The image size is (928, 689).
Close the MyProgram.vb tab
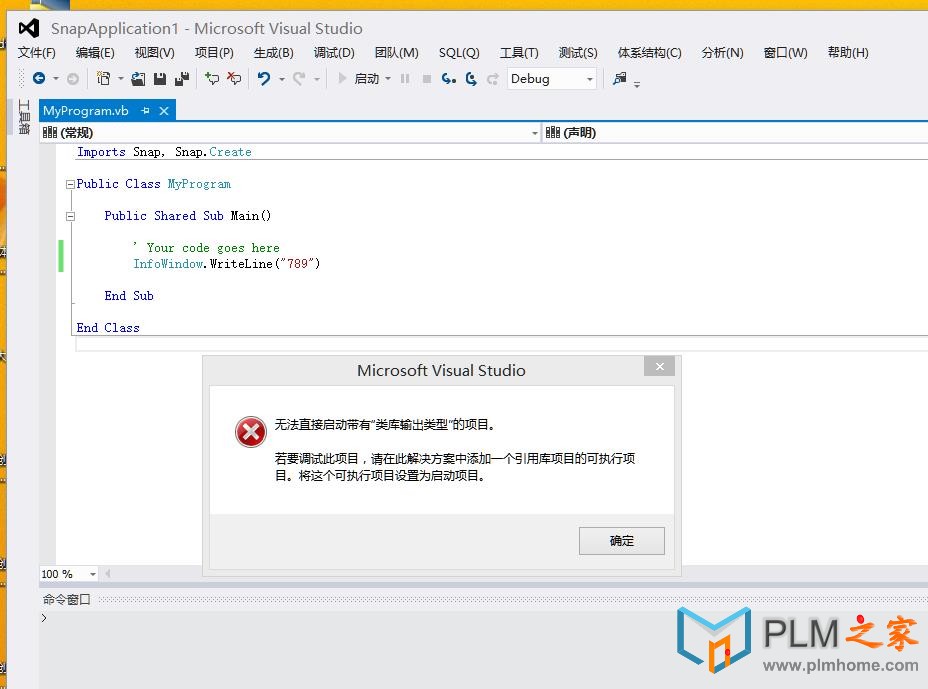164,111
